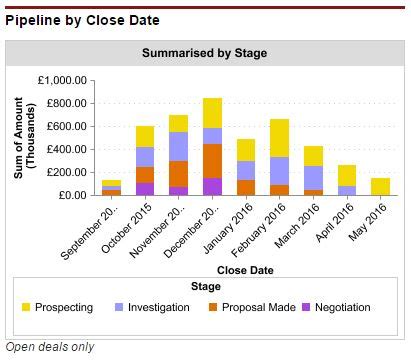Click December's yellow Prospecting segment
Viewport: 411px width, 360px height.
[212, 113]
